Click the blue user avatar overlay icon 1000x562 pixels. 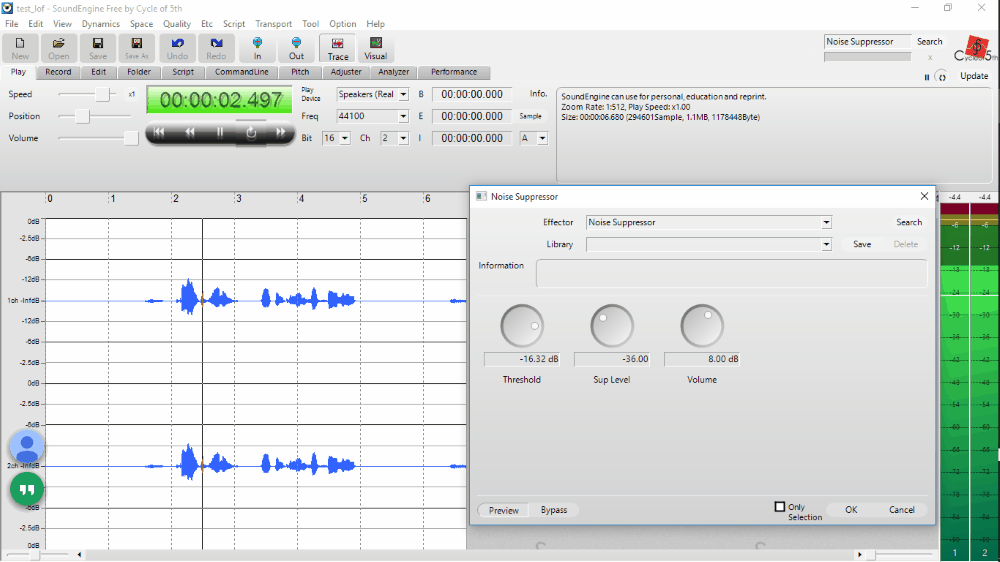coord(27,446)
